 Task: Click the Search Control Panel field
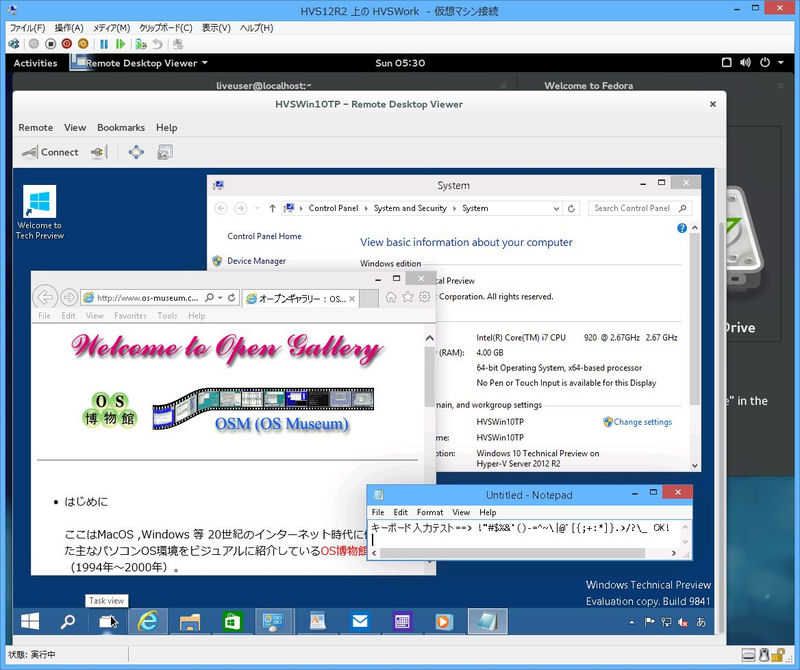(633, 209)
